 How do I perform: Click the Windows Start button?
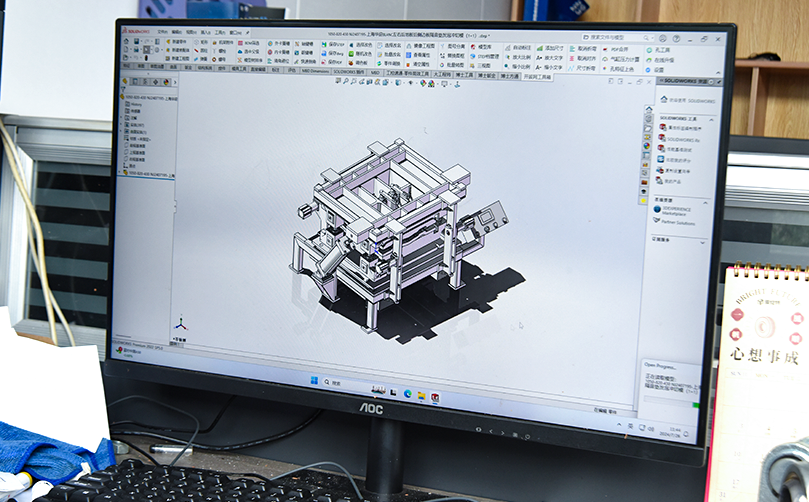[314, 381]
